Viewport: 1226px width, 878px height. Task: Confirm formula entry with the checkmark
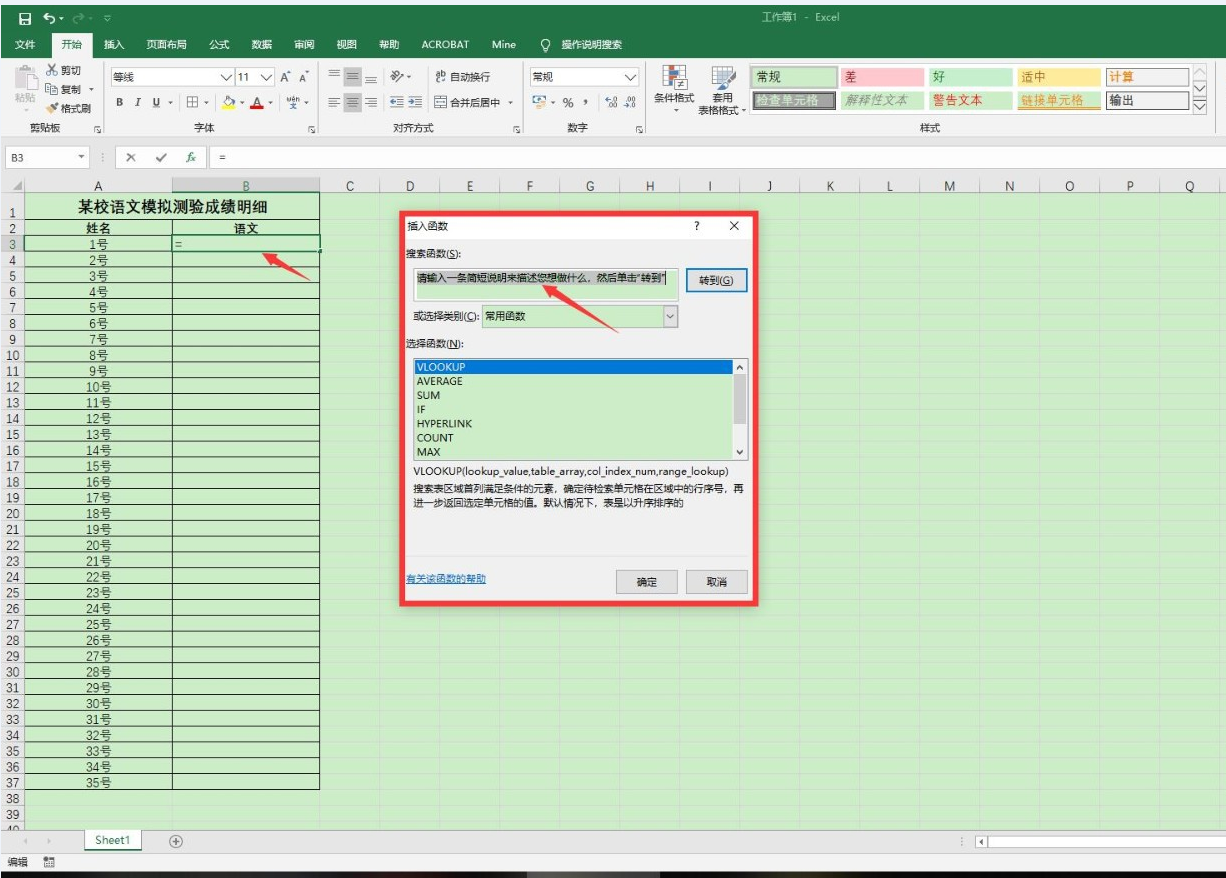pos(161,158)
